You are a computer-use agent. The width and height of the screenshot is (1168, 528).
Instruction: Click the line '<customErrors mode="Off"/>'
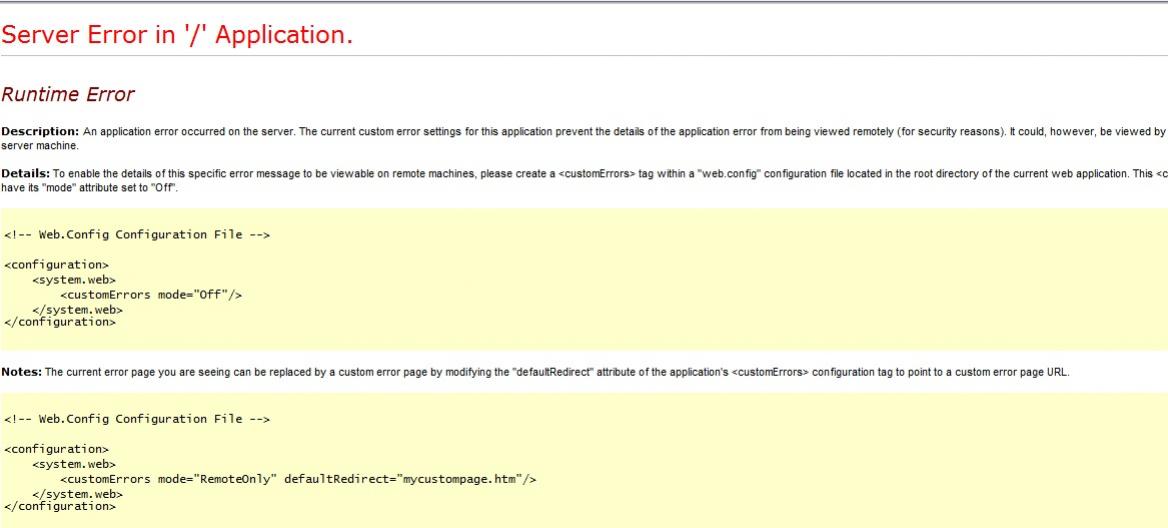pyautogui.click(x=151, y=295)
